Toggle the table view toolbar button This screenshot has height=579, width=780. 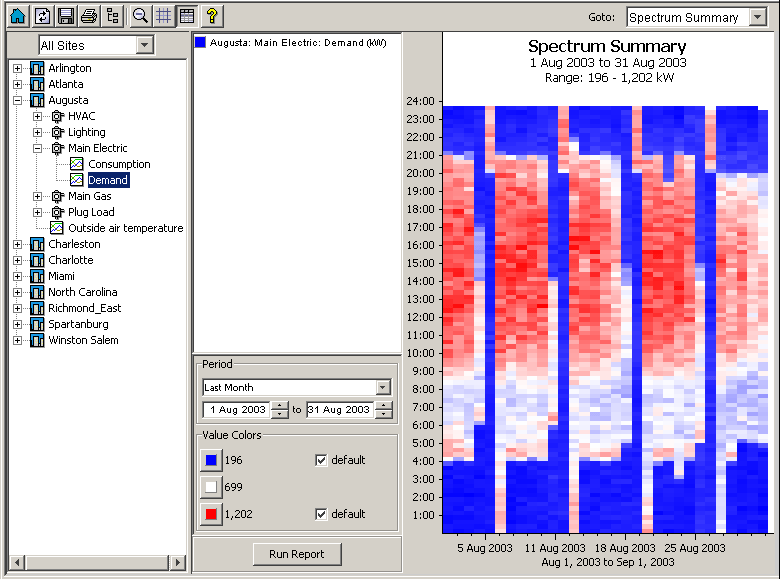[x=185, y=16]
